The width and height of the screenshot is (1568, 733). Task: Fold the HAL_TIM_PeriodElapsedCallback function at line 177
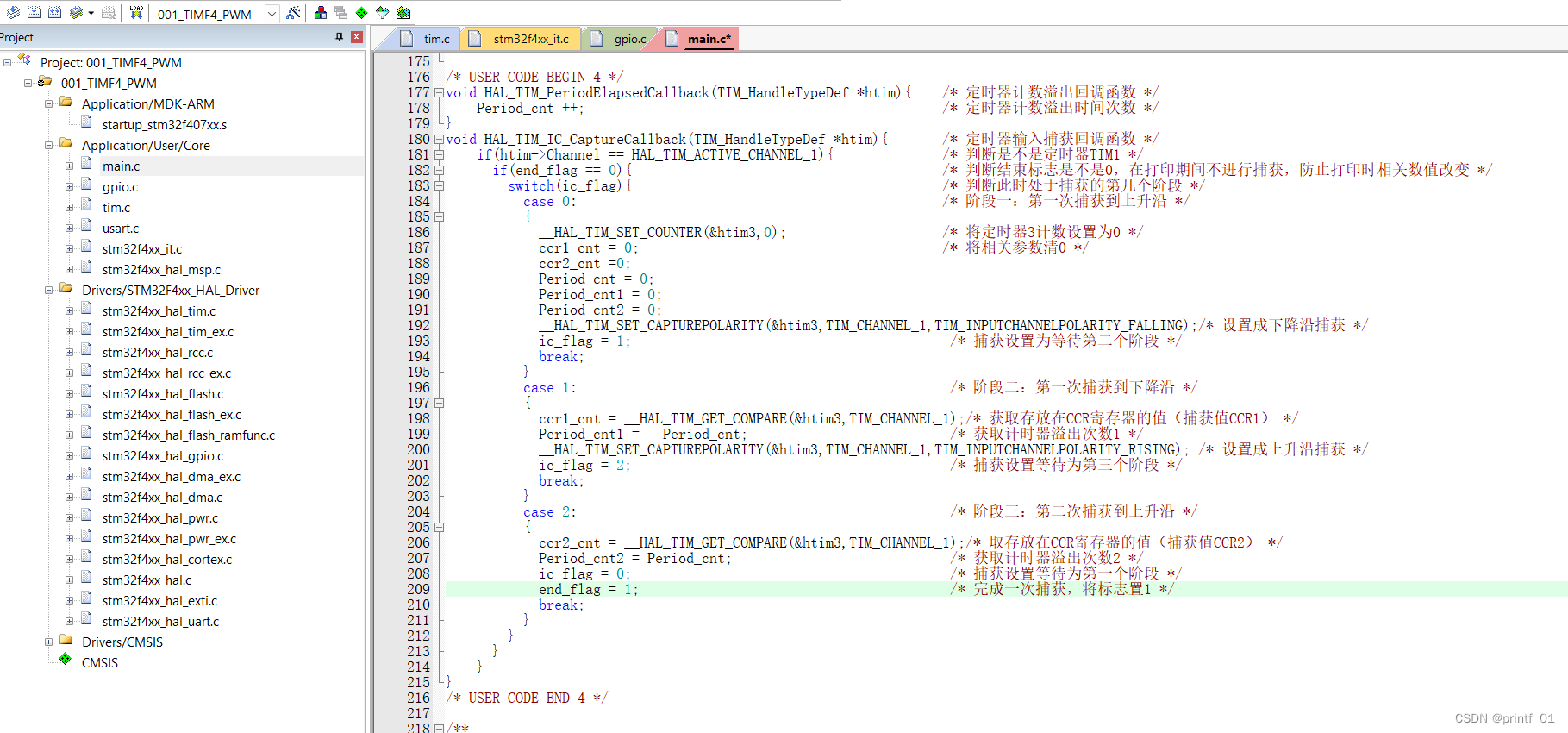(440, 93)
